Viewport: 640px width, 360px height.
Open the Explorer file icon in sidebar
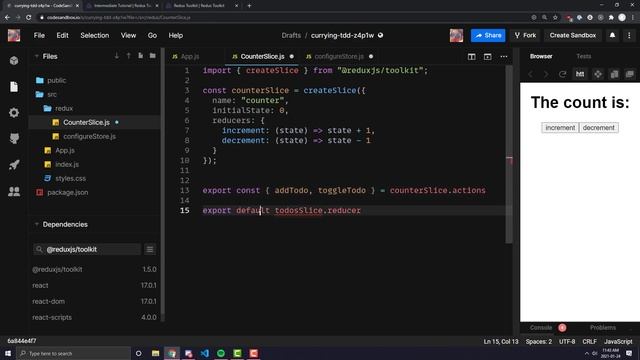point(14,87)
